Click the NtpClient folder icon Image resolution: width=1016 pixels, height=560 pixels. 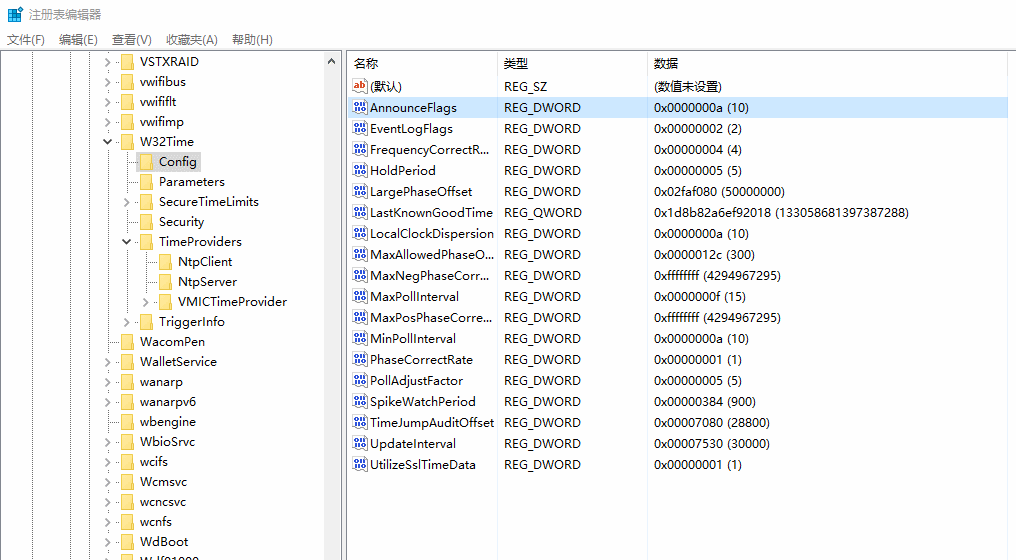click(166, 261)
